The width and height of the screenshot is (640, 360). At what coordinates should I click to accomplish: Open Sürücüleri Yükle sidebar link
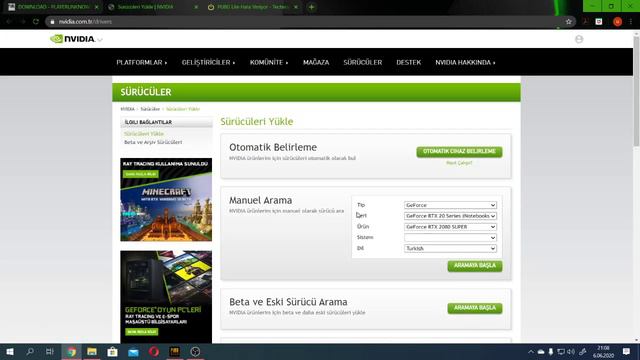(x=144, y=134)
